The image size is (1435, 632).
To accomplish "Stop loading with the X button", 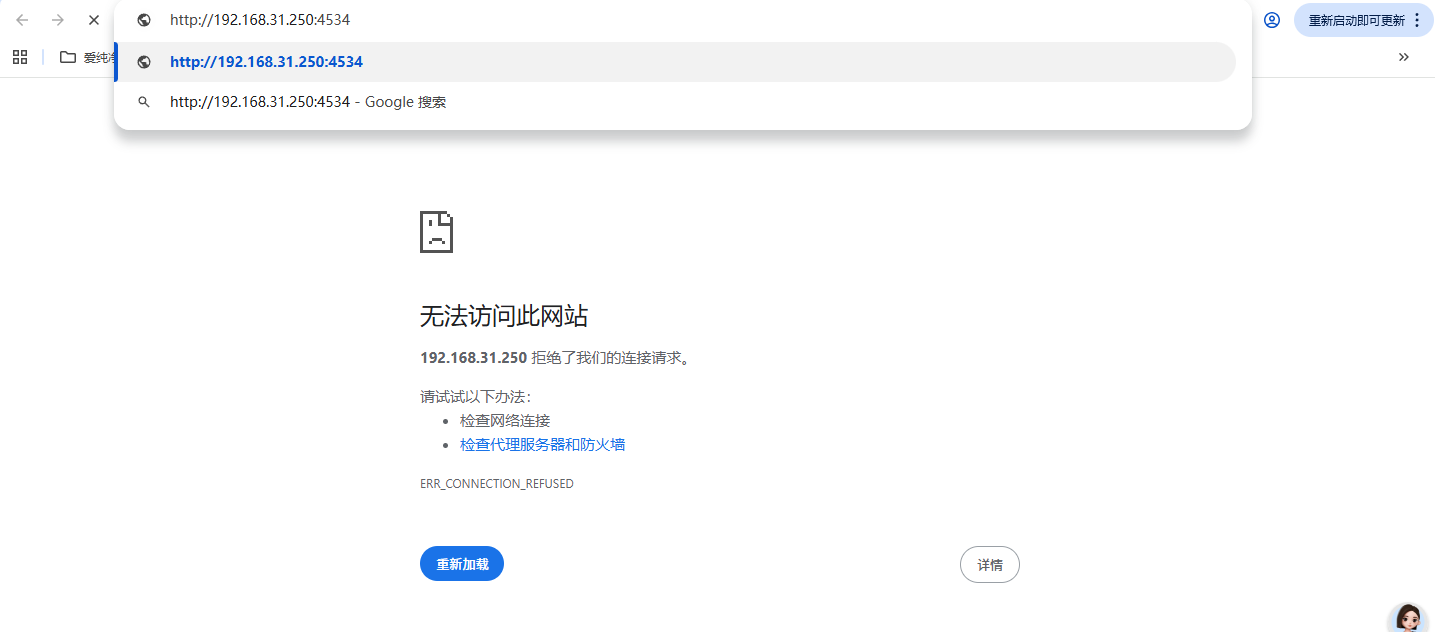I will (x=94, y=20).
